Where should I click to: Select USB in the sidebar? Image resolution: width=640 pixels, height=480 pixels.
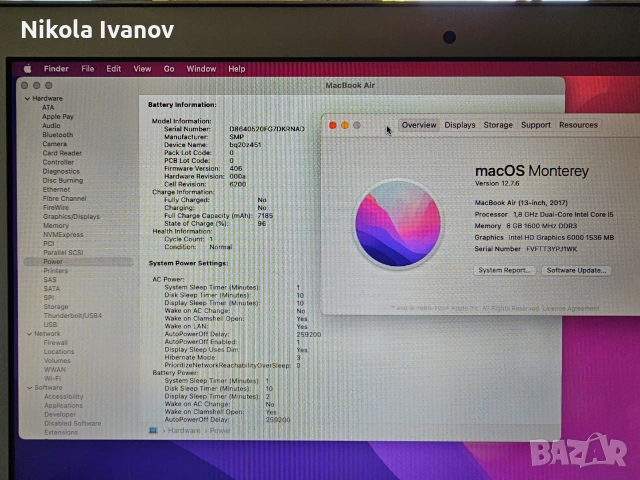tap(50, 324)
